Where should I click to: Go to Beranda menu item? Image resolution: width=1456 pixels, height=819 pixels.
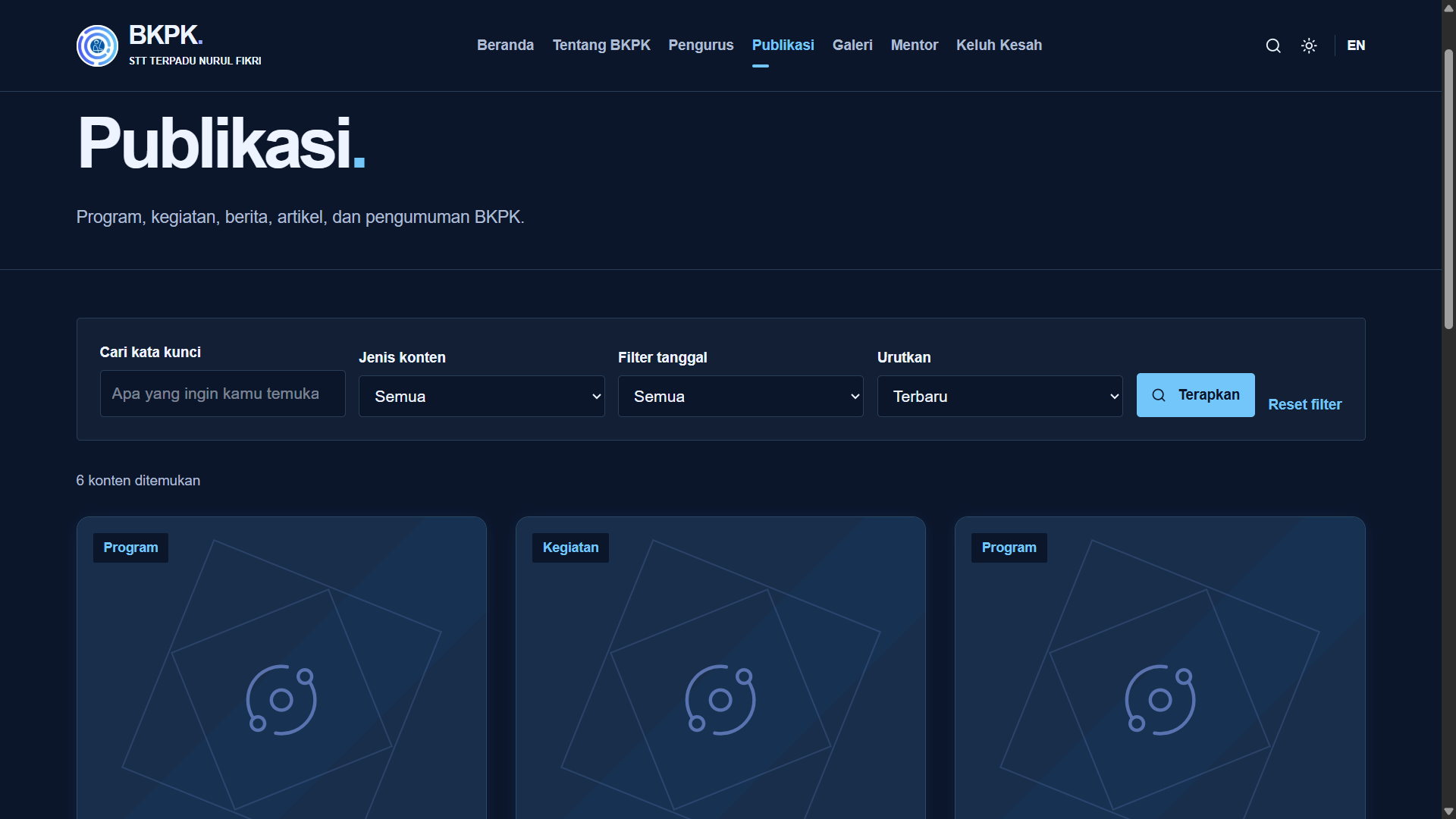pos(505,45)
